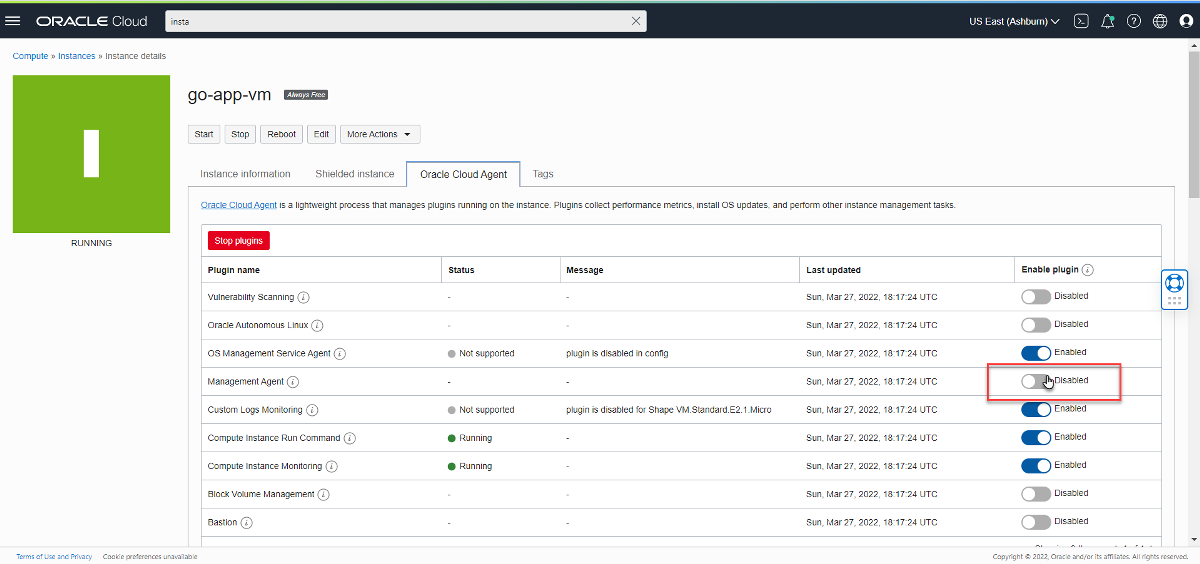The width and height of the screenshot is (1200, 564).
Task: Open the user profile avatar icon
Action: [x=1185, y=21]
